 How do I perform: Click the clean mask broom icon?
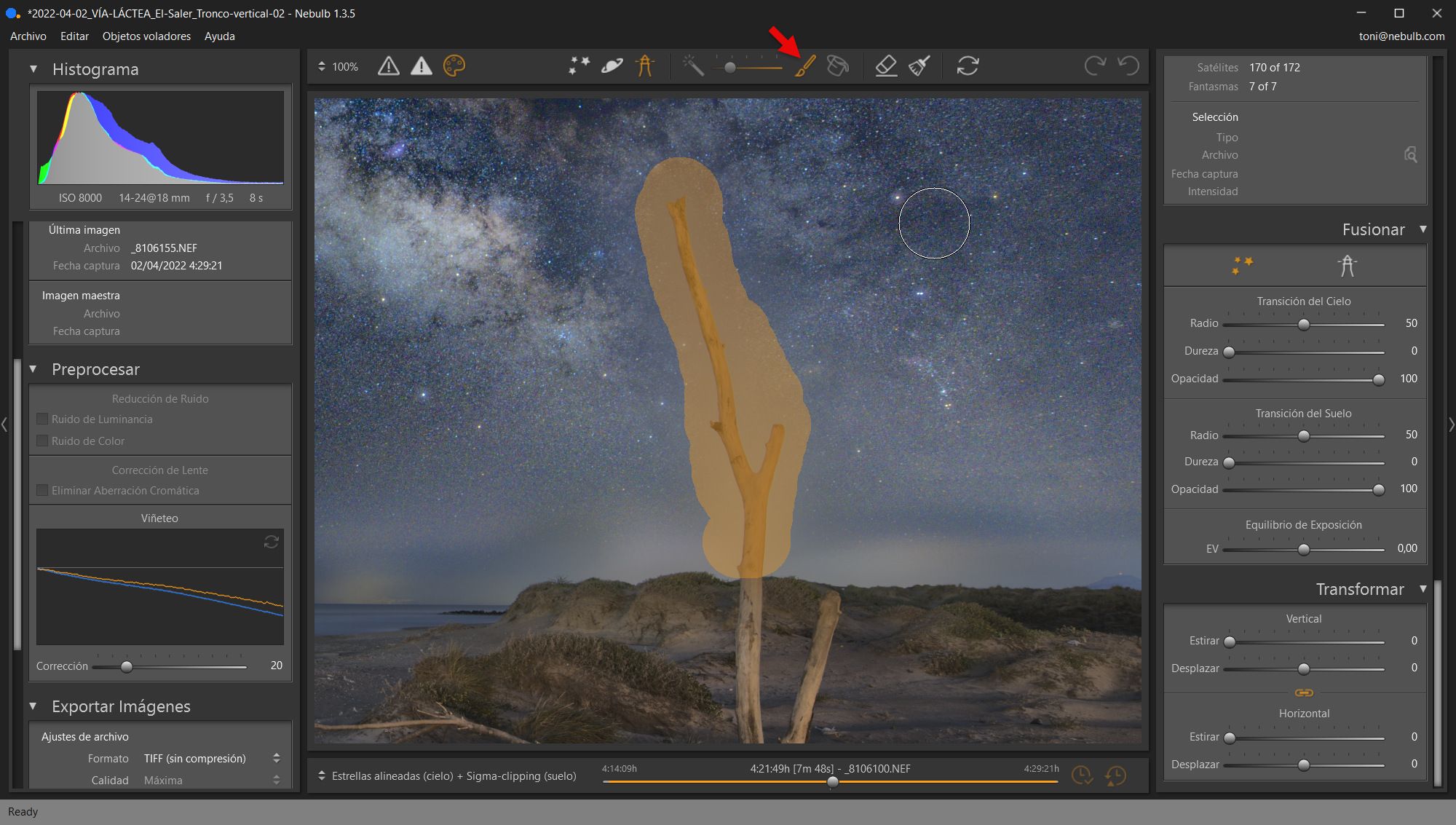919,66
